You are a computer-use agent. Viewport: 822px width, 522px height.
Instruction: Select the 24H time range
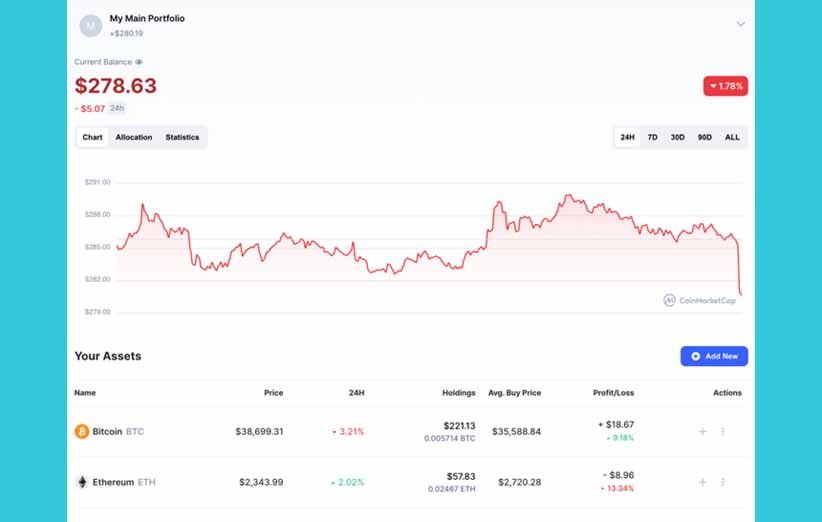(x=627, y=137)
